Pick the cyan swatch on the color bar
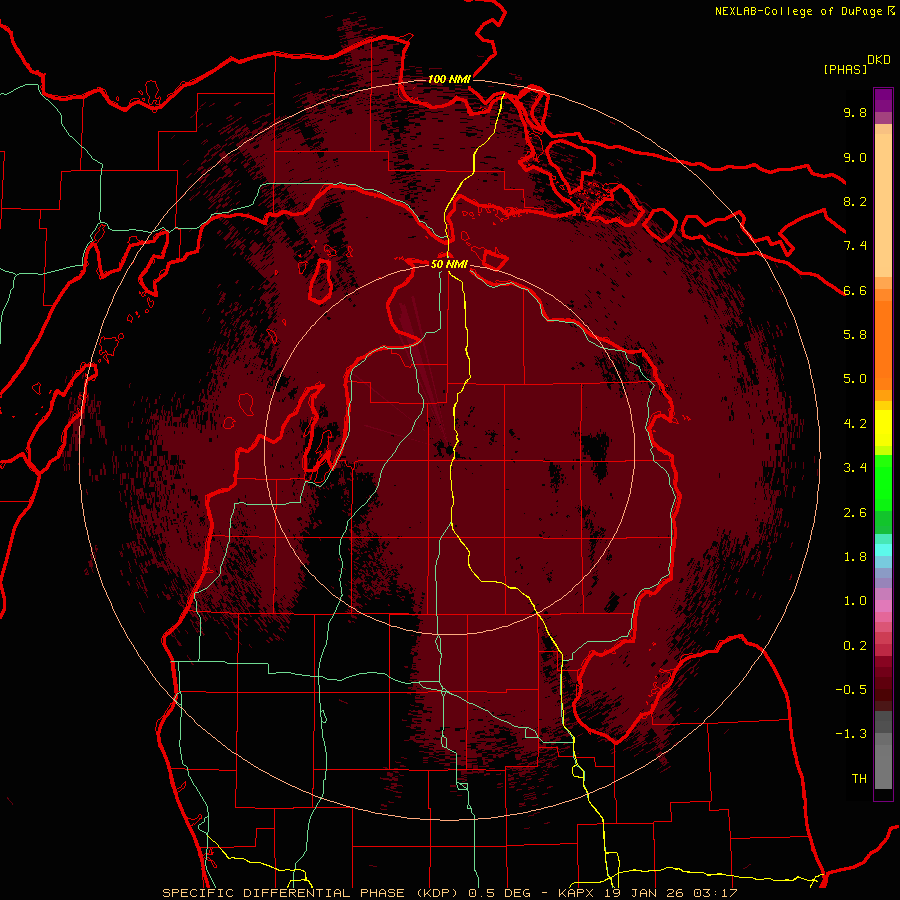 pos(883,550)
